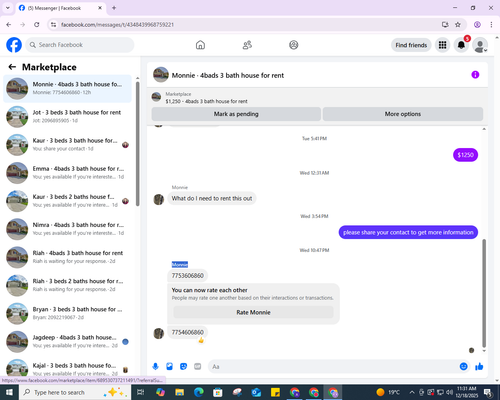Open the account profile menu
The height and width of the screenshot is (400, 500).
tap(480, 45)
